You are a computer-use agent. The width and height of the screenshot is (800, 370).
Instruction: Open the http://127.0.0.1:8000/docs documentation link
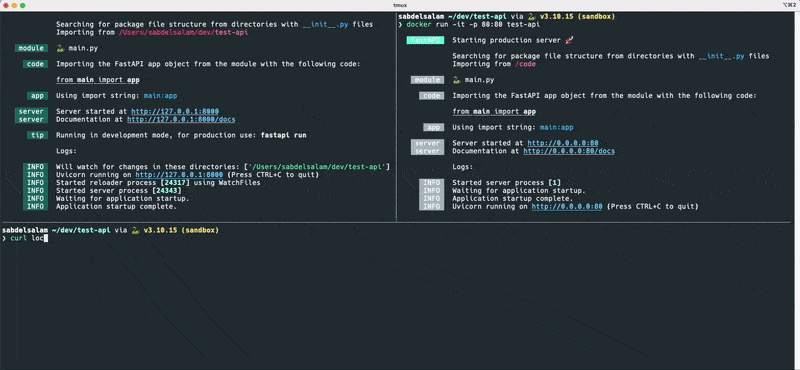181,120
